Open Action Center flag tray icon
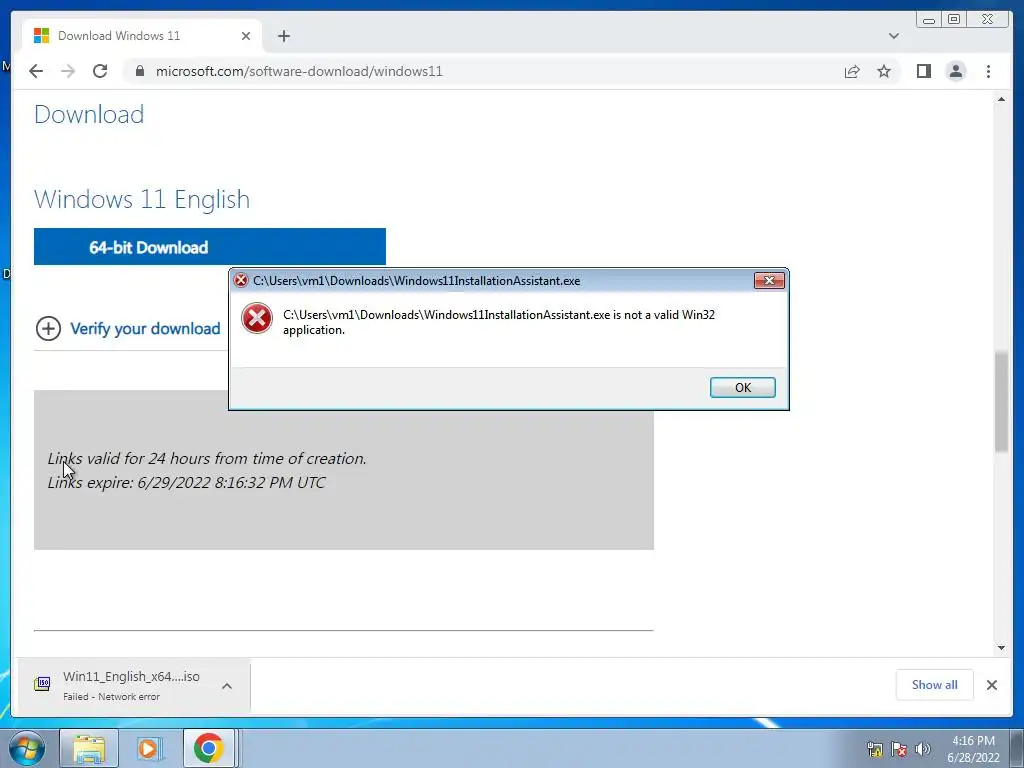Viewport: 1024px width, 768px height. coord(899,749)
